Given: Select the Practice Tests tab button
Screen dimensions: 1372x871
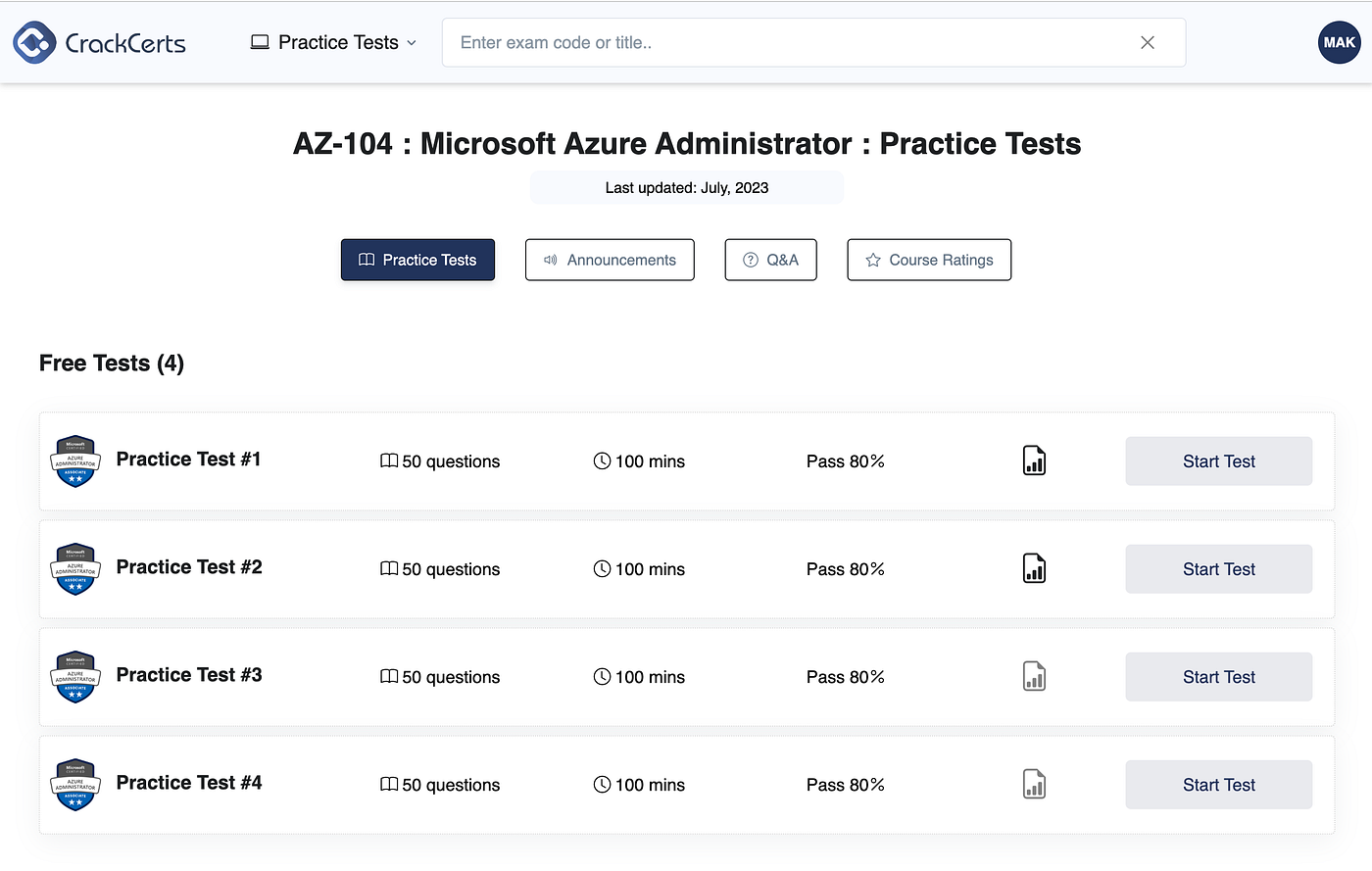Looking at the screenshot, I should [417, 260].
